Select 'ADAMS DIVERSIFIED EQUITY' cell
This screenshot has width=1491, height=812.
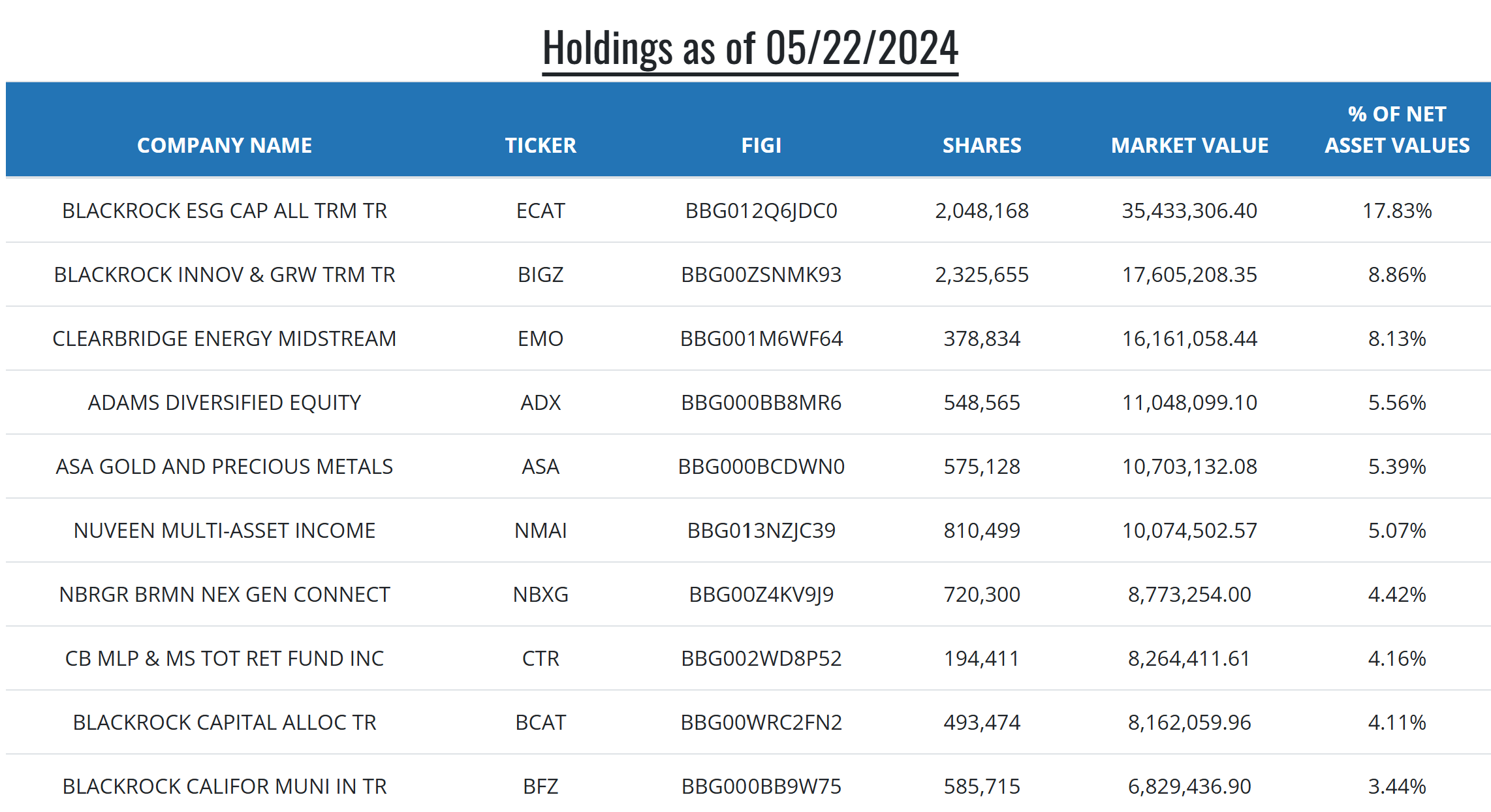(x=225, y=403)
